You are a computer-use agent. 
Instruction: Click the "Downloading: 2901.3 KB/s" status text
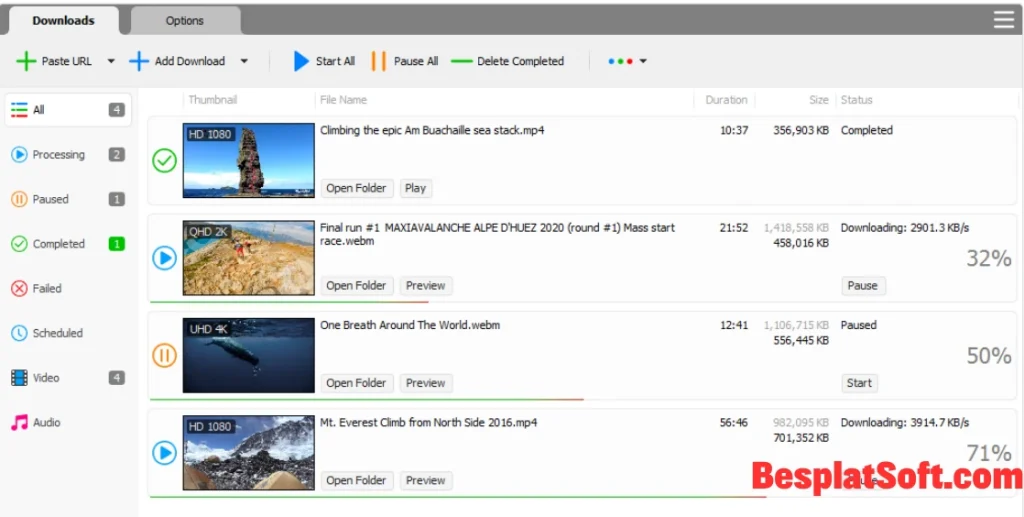pos(905,228)
